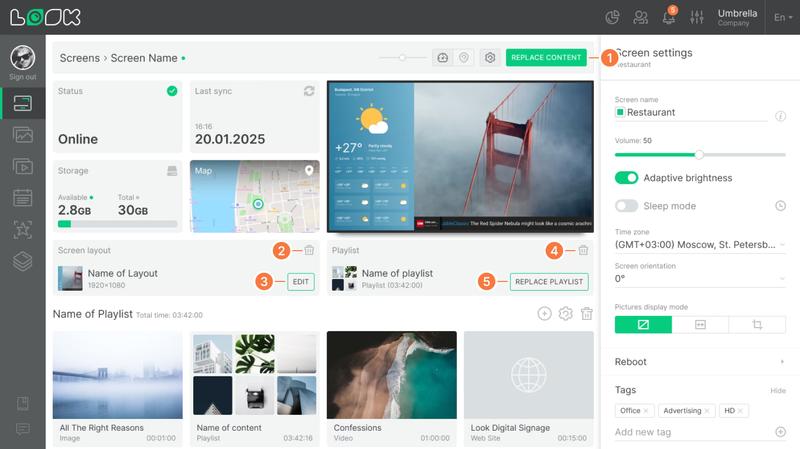Open the schedule calendar sidebar icon
This screenshot has width=800, height=449.
coord(22,198)
